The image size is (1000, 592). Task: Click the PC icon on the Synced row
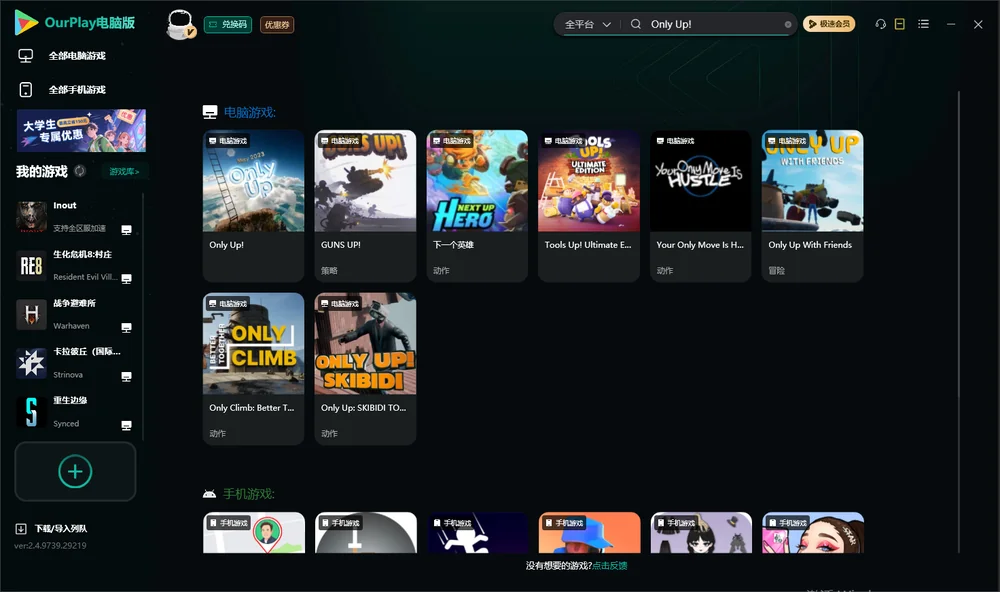tap(126, 426)
